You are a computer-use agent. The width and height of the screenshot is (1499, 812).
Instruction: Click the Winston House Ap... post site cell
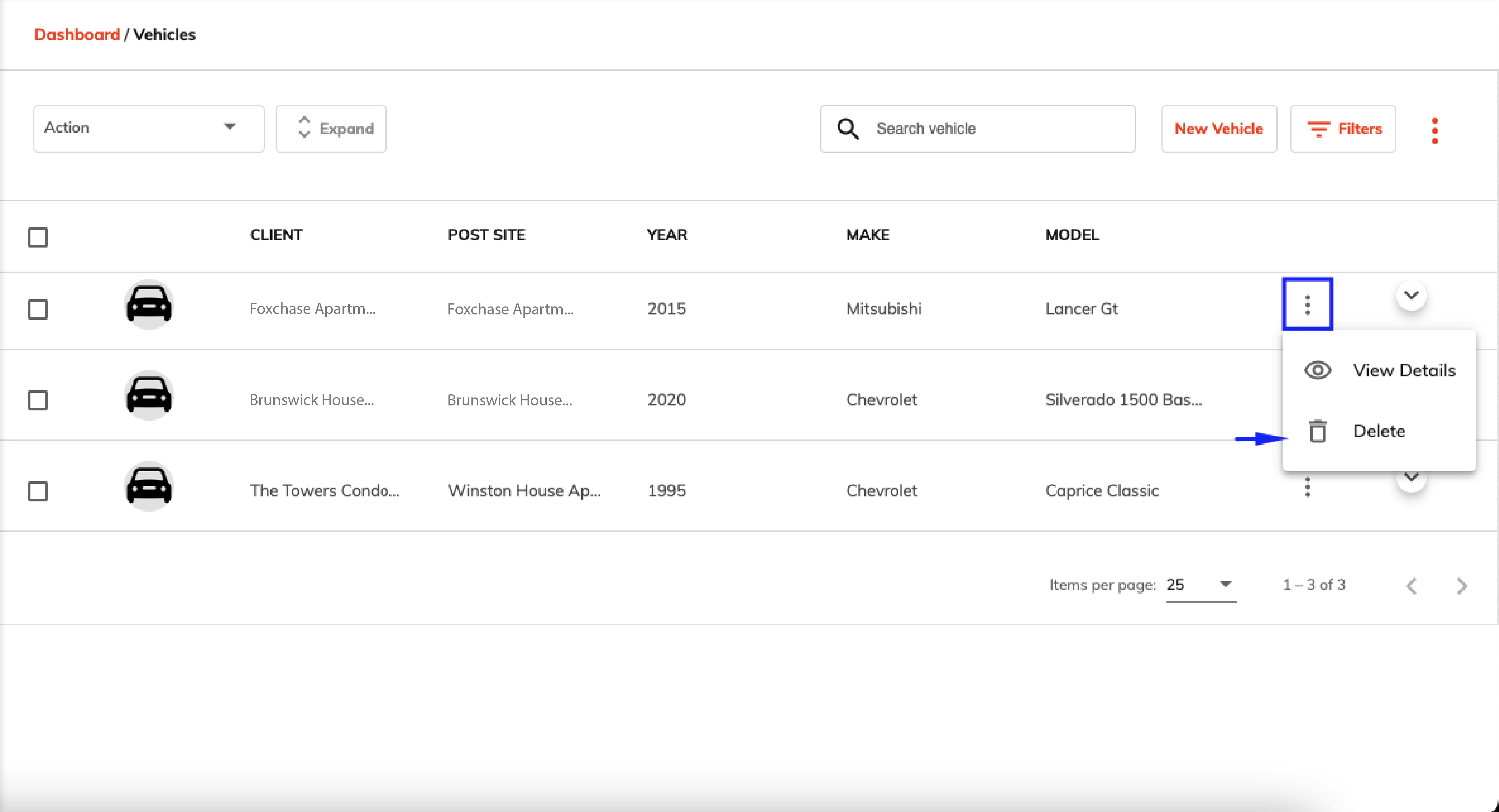point(524,490)
